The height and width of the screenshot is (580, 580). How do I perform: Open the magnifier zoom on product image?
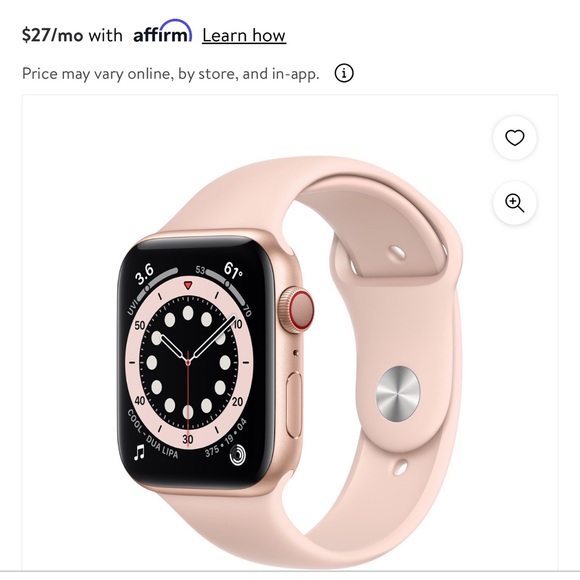coord(515,203)
